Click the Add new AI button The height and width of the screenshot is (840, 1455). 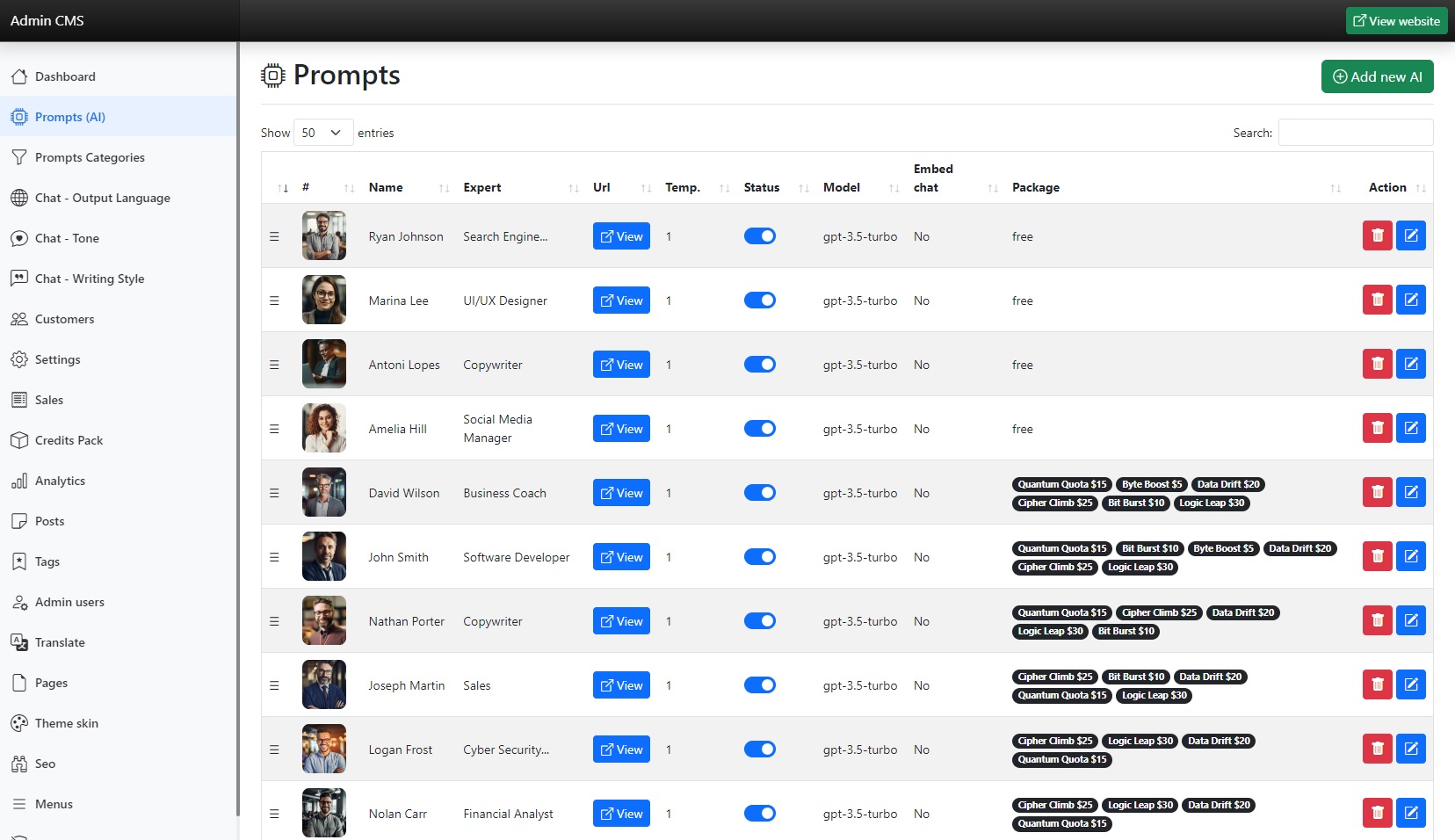[x=1377, y=76]
